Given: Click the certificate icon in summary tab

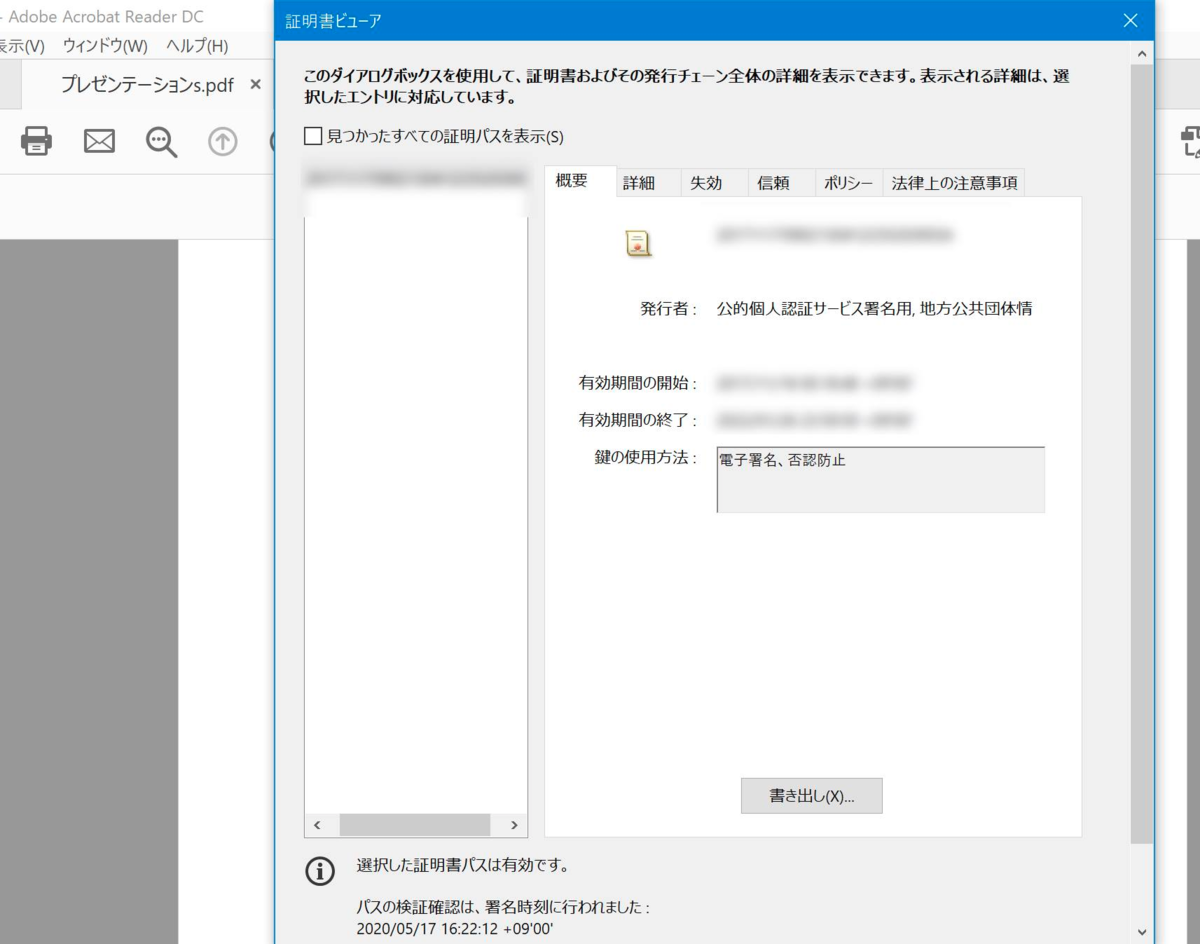Looking at the screenshot, I should [638, 243].
